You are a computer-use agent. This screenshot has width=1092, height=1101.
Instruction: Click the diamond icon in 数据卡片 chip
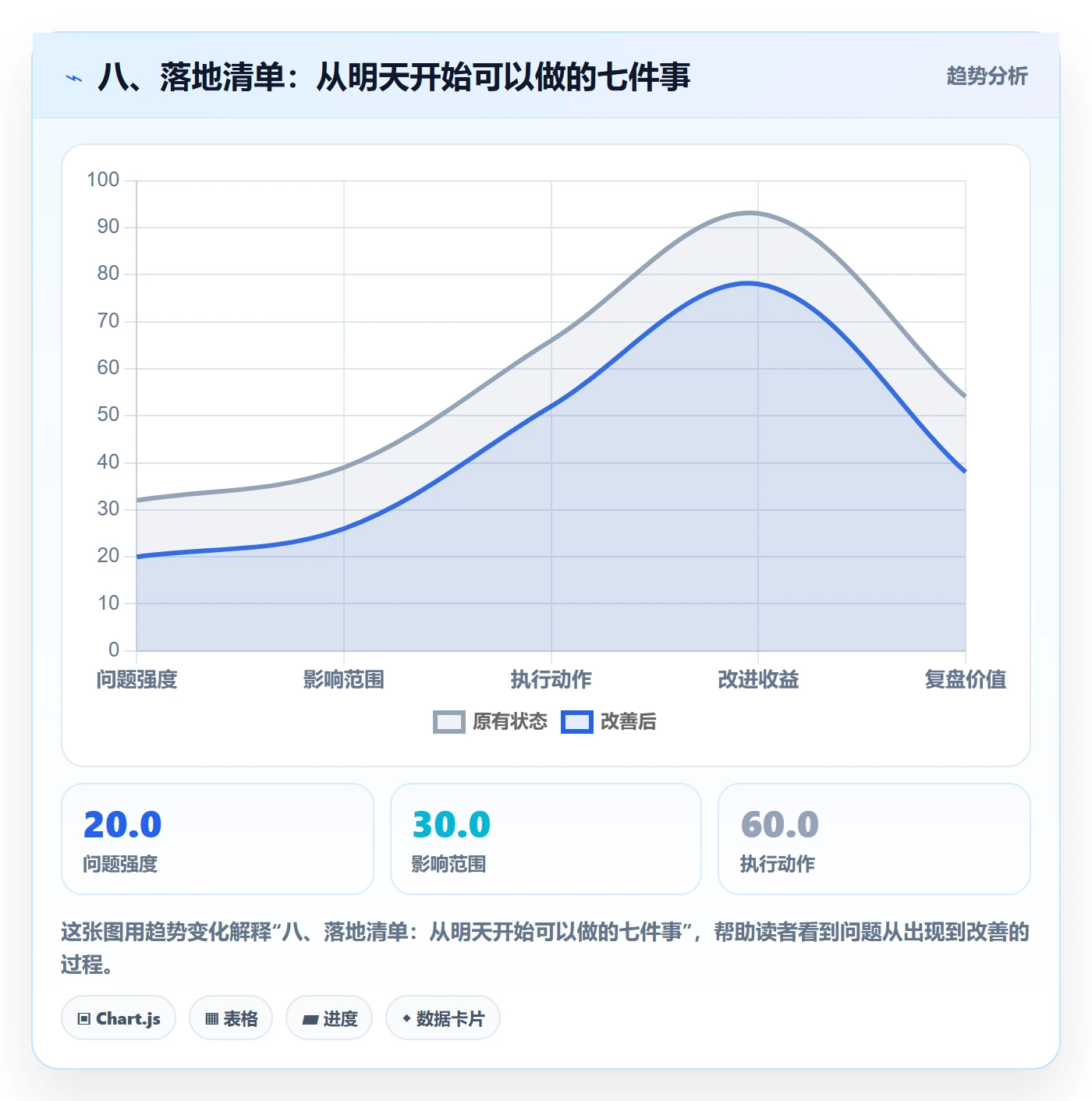[406, 1018]
